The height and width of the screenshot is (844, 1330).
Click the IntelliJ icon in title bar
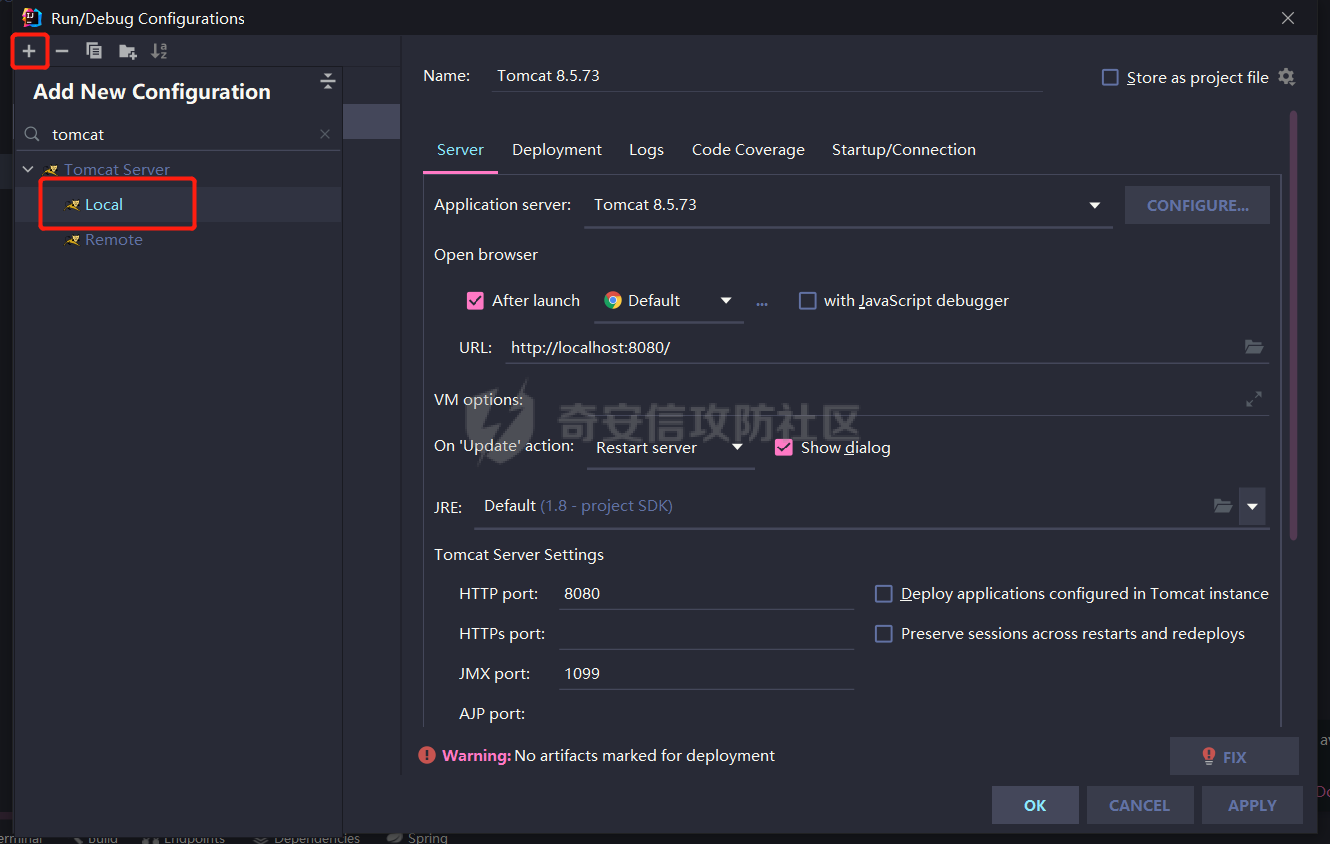32,17
